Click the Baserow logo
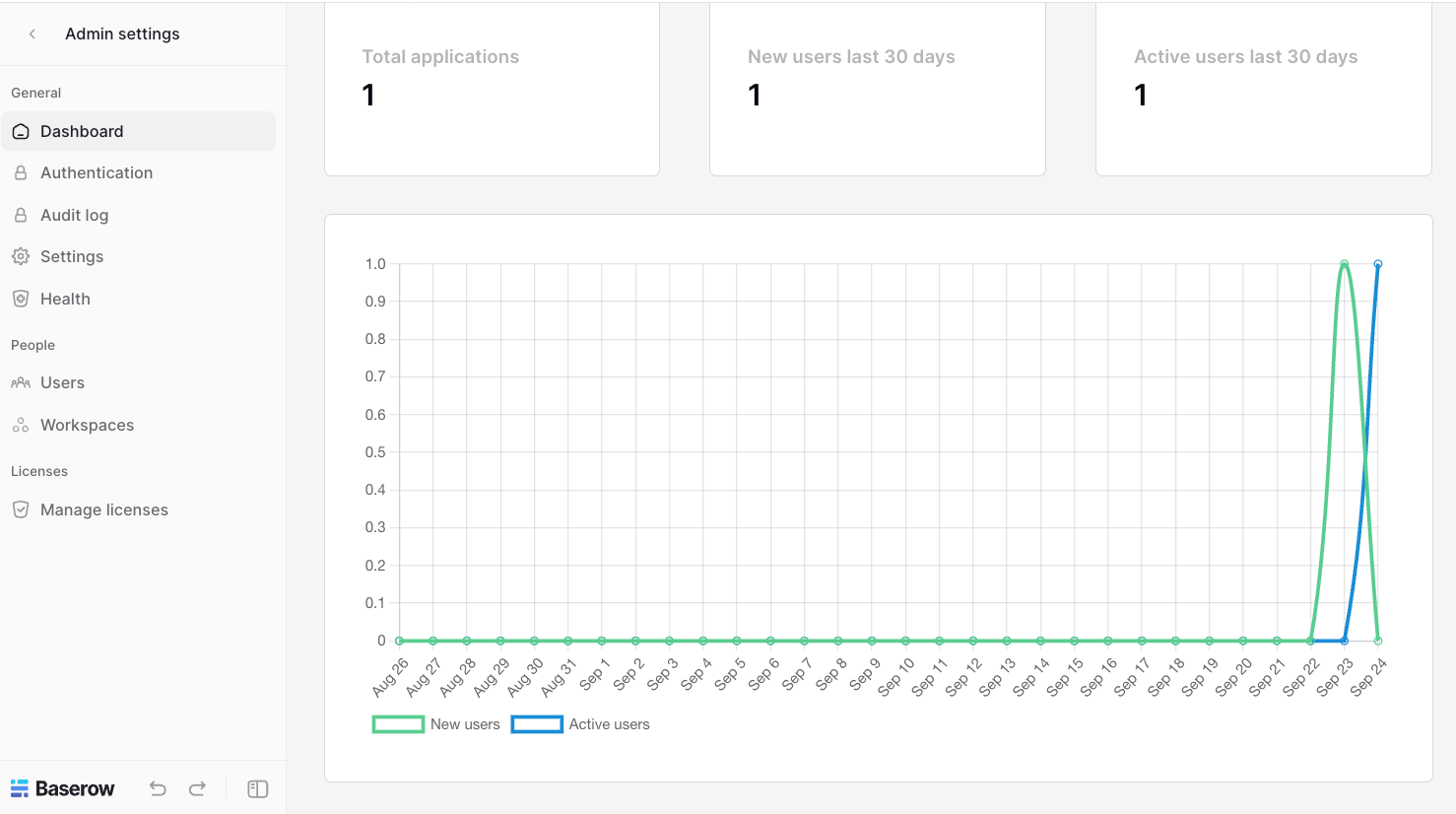The width and height of the screenshot is (1456, 814). (63, 788)
